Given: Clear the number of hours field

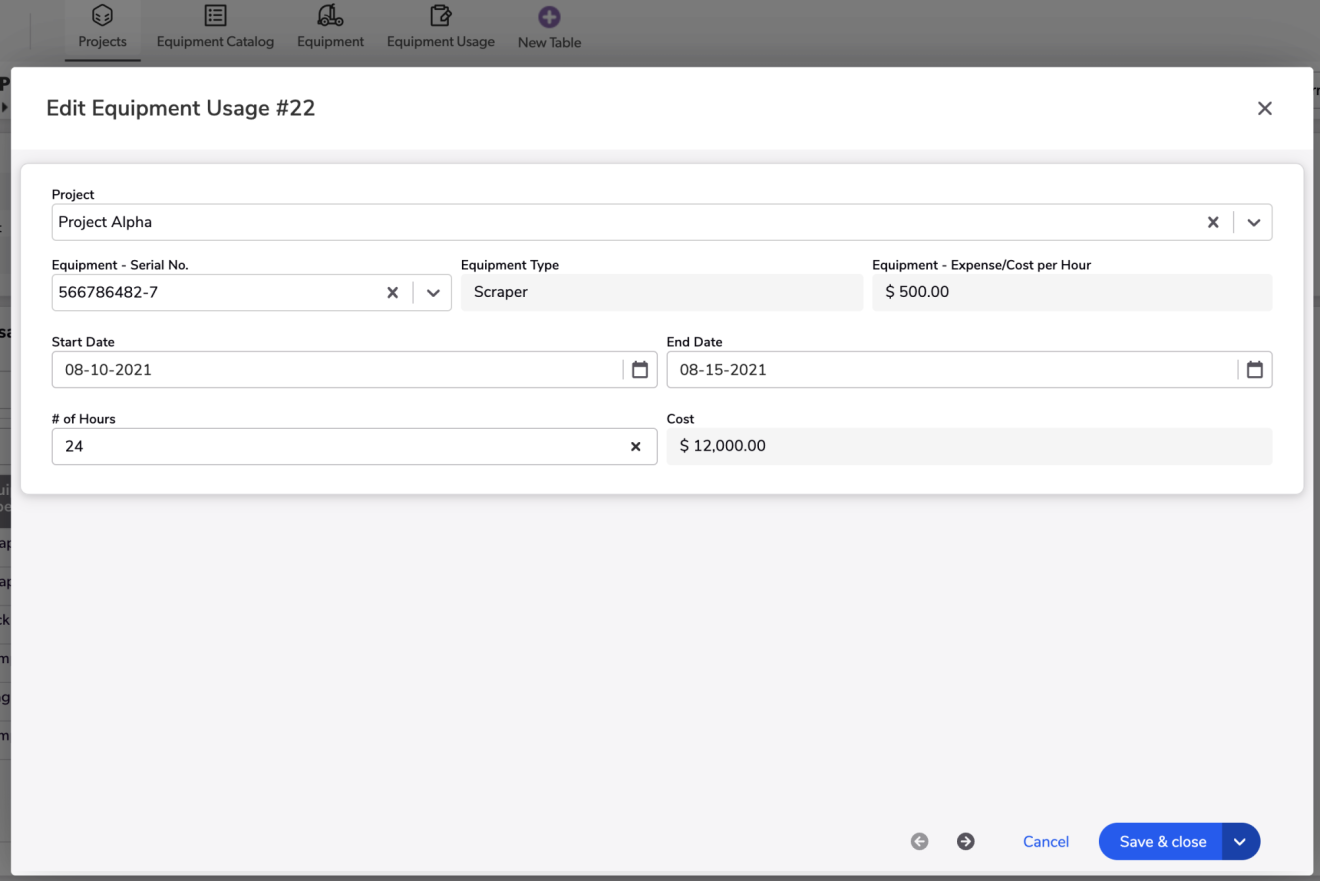Looking at the screenshot, I should pos(635,447).
